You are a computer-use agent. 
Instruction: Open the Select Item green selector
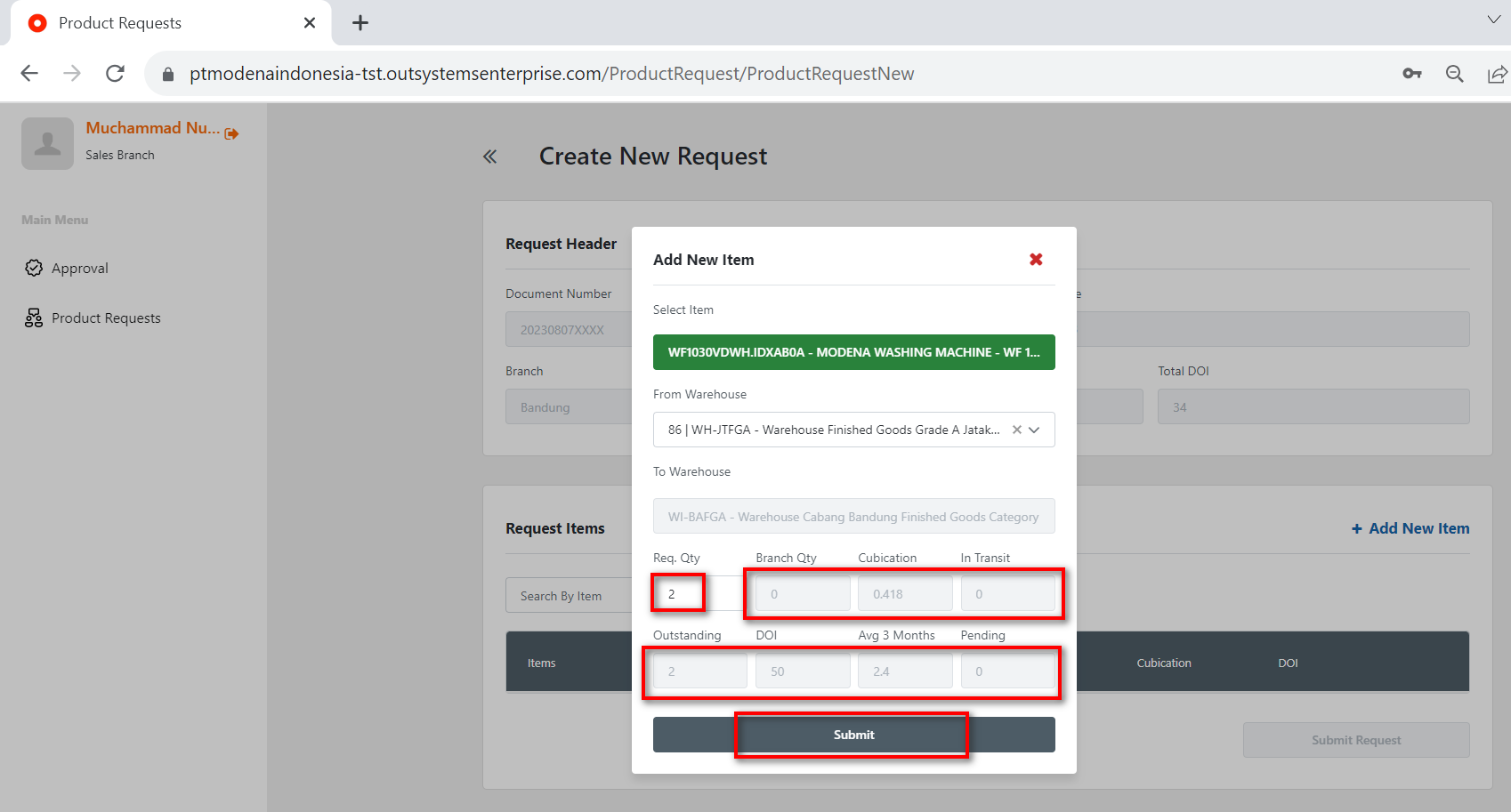point(853,352)
